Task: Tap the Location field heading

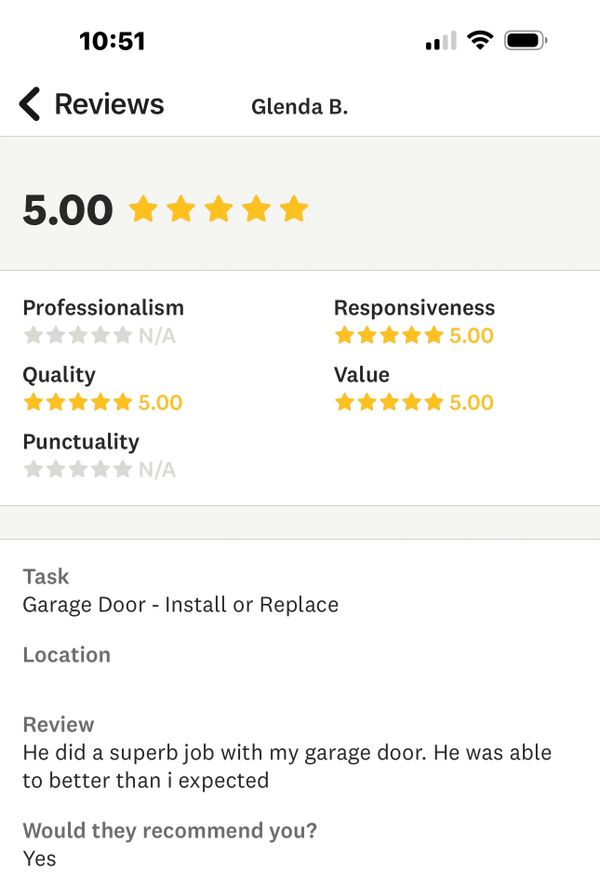Action: 66,655
